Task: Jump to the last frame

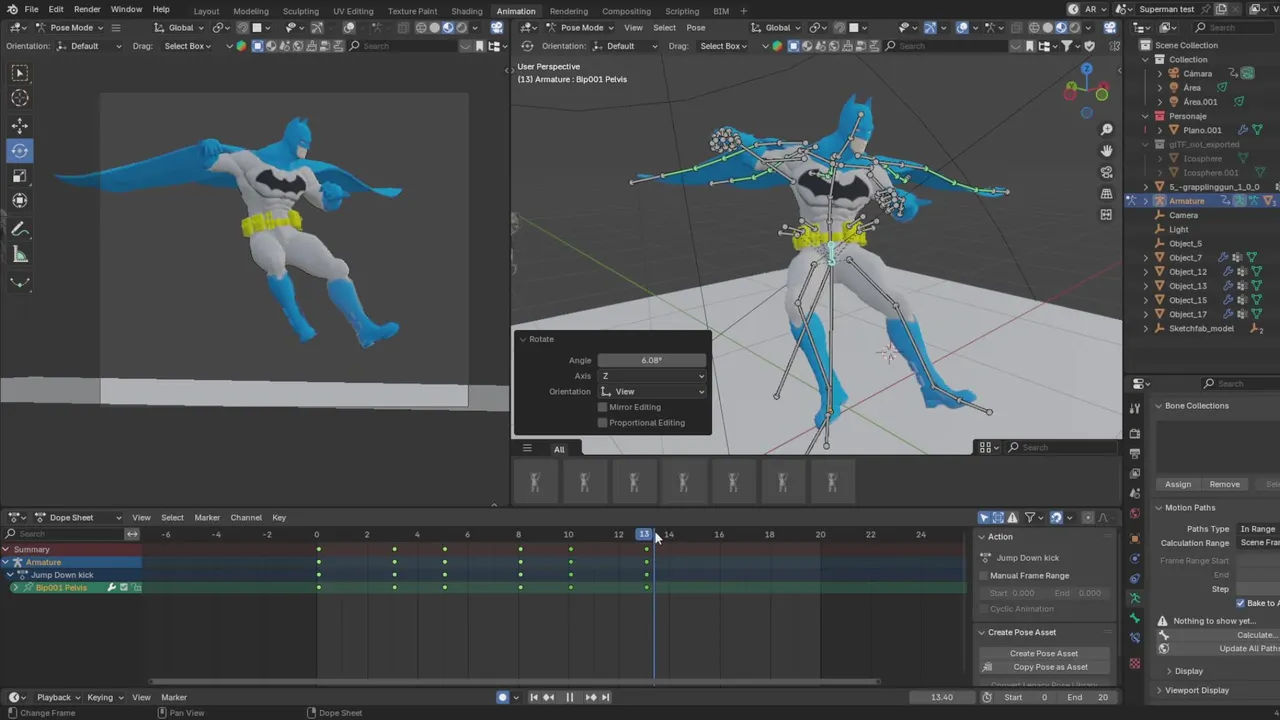Action: pos(605,697)
